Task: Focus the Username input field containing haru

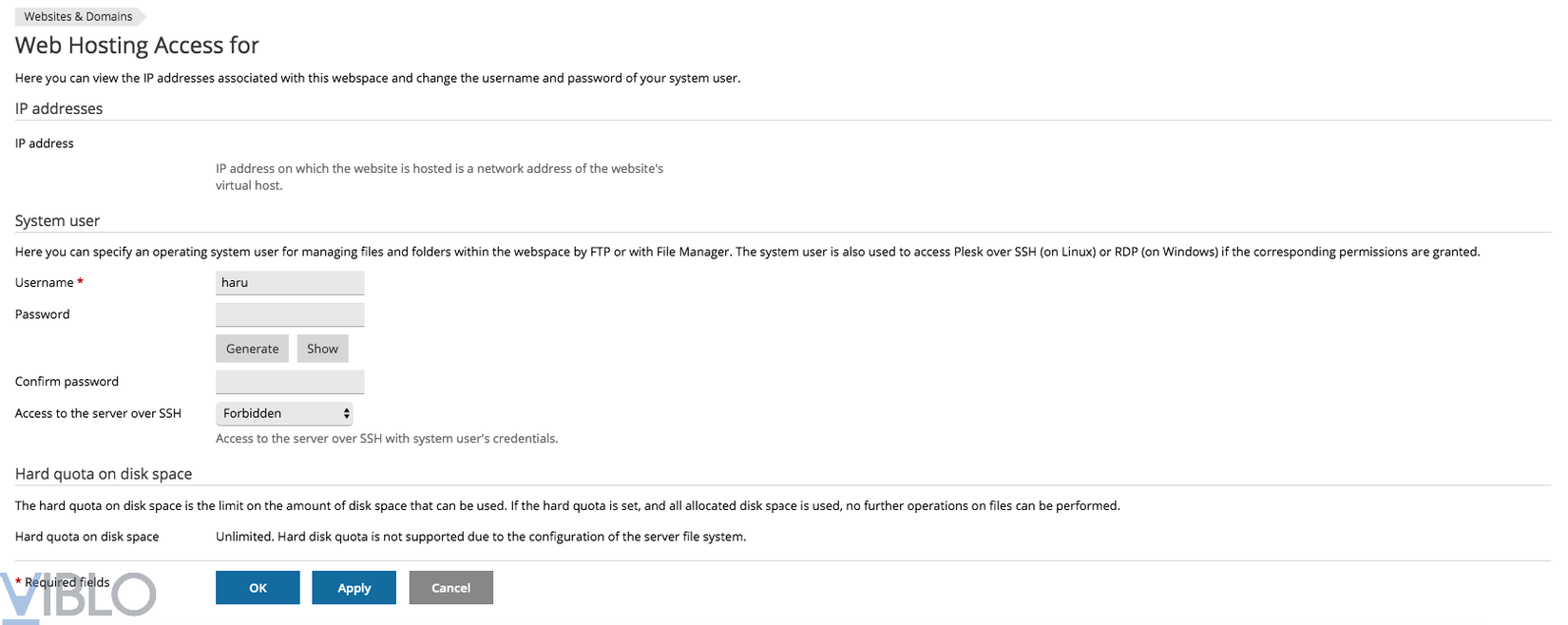Action: 290,283
